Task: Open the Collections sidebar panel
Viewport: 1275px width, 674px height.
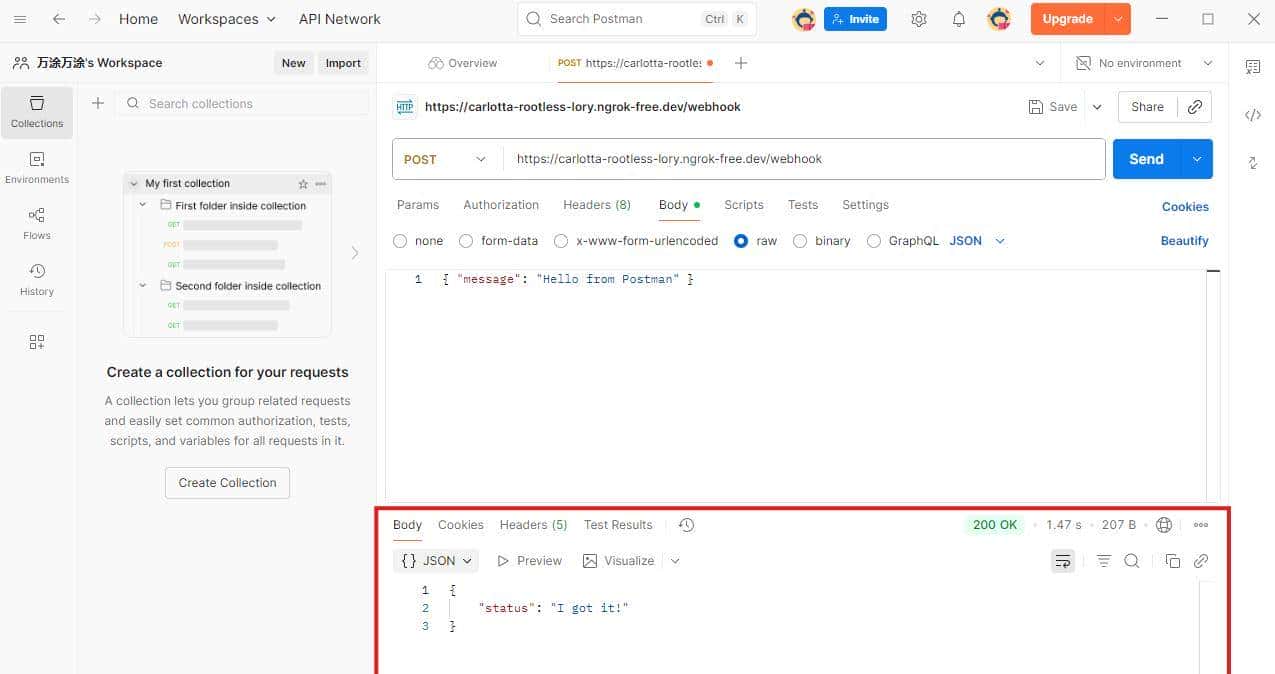Action: tap(36, 112)
